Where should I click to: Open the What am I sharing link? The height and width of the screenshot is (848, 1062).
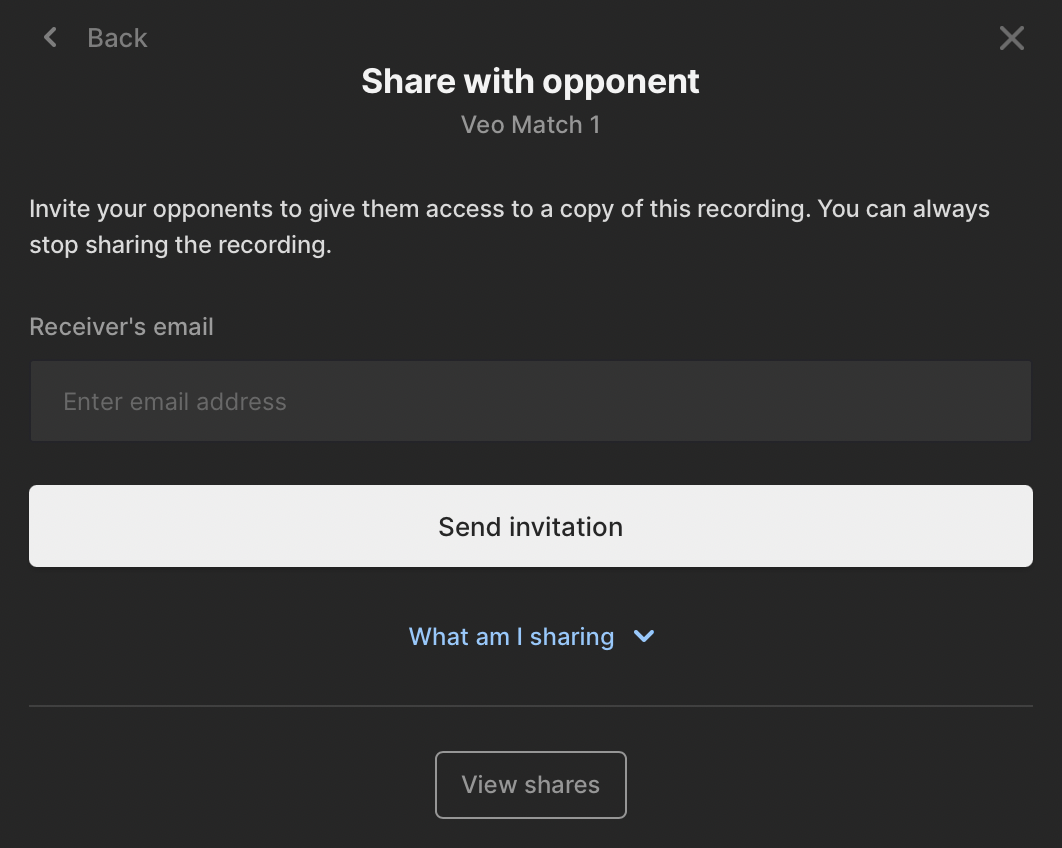[511, 636]
